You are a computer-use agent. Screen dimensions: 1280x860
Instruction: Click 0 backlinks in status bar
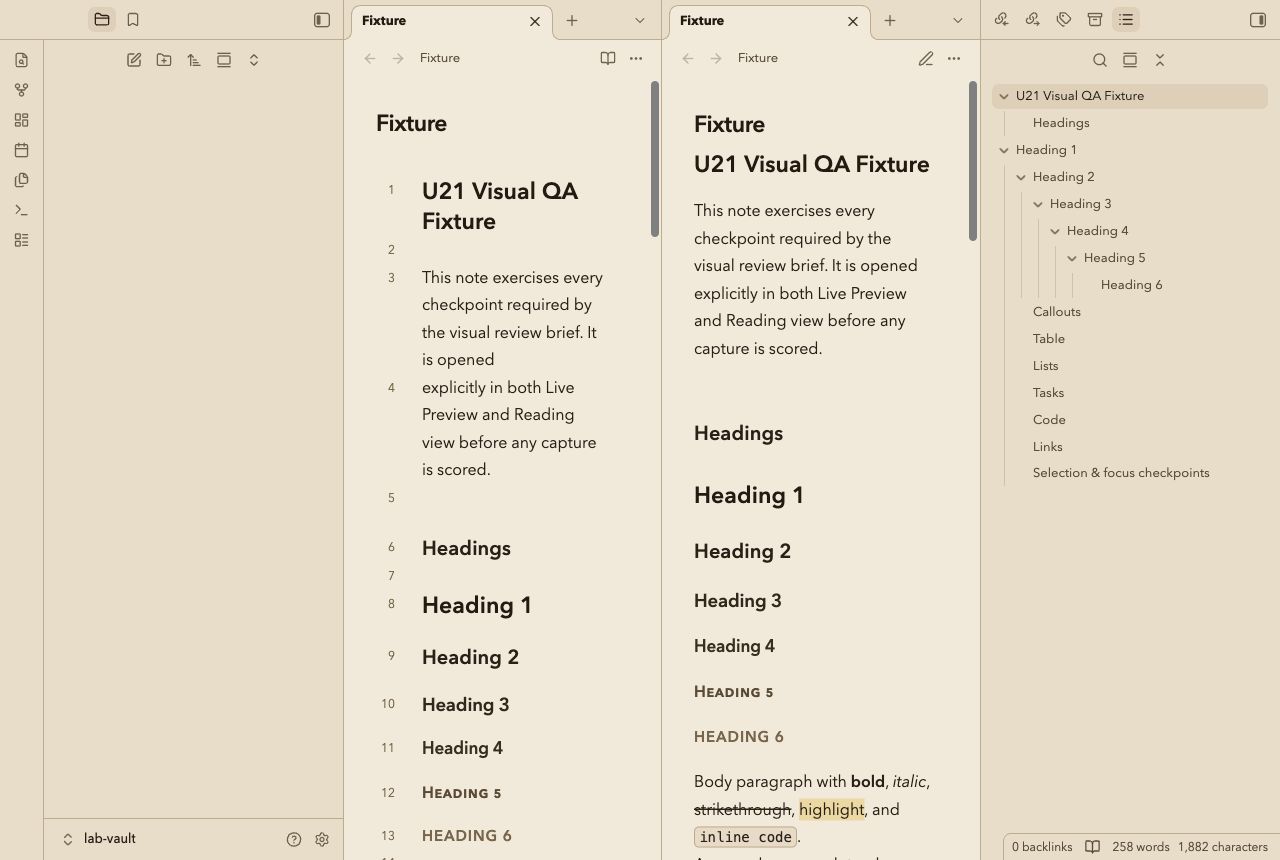[1042, 847]
